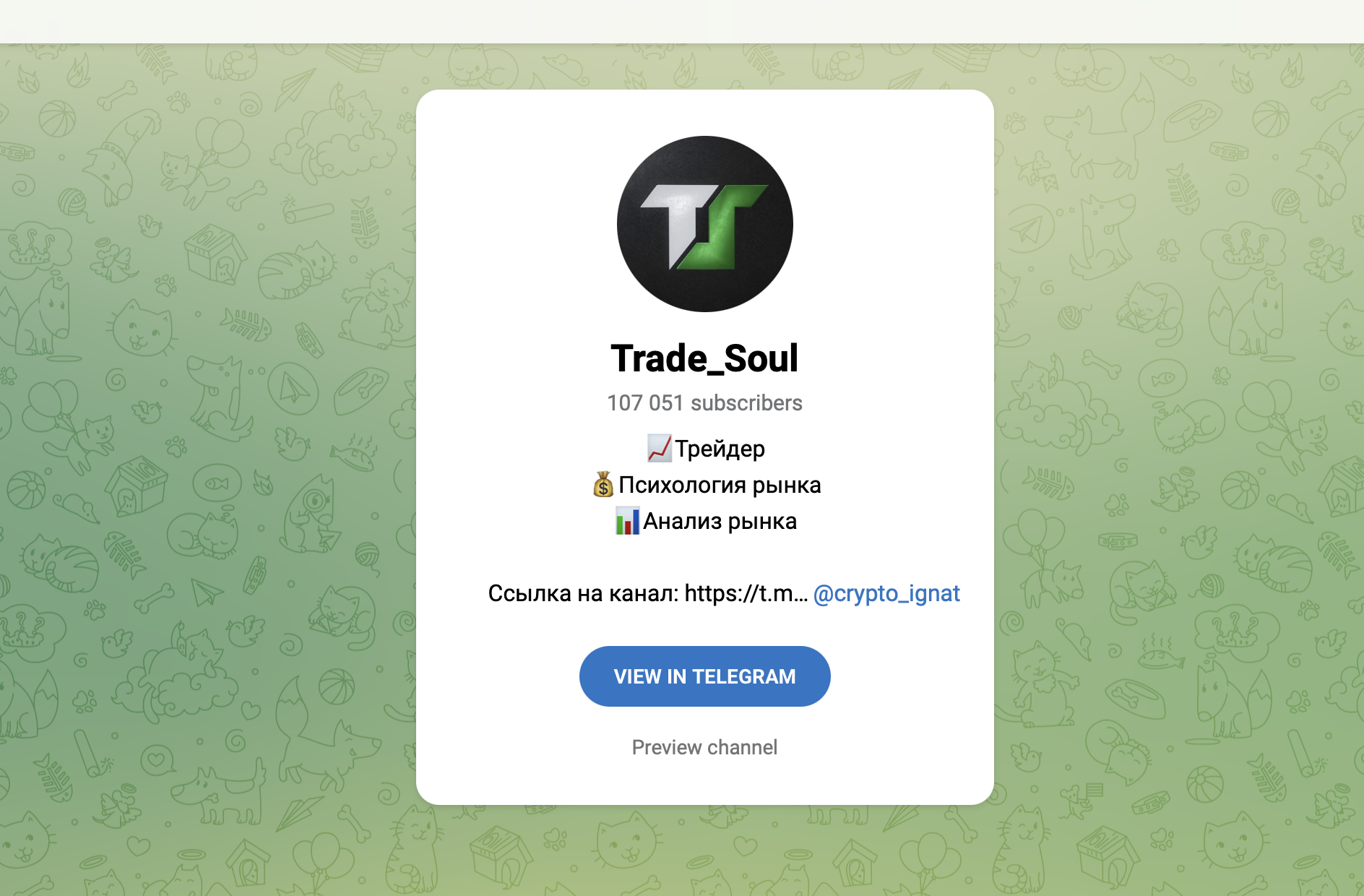Click the word subscribers under the title
1364x896 pixels.
(746, 402)
